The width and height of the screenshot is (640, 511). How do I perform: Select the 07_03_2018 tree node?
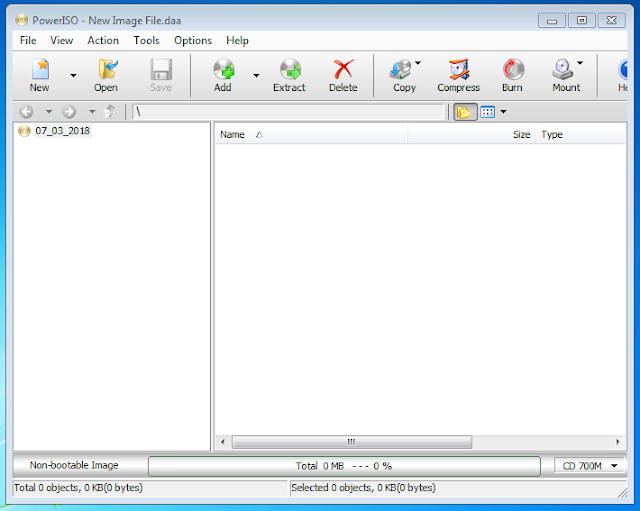[62, 131]
